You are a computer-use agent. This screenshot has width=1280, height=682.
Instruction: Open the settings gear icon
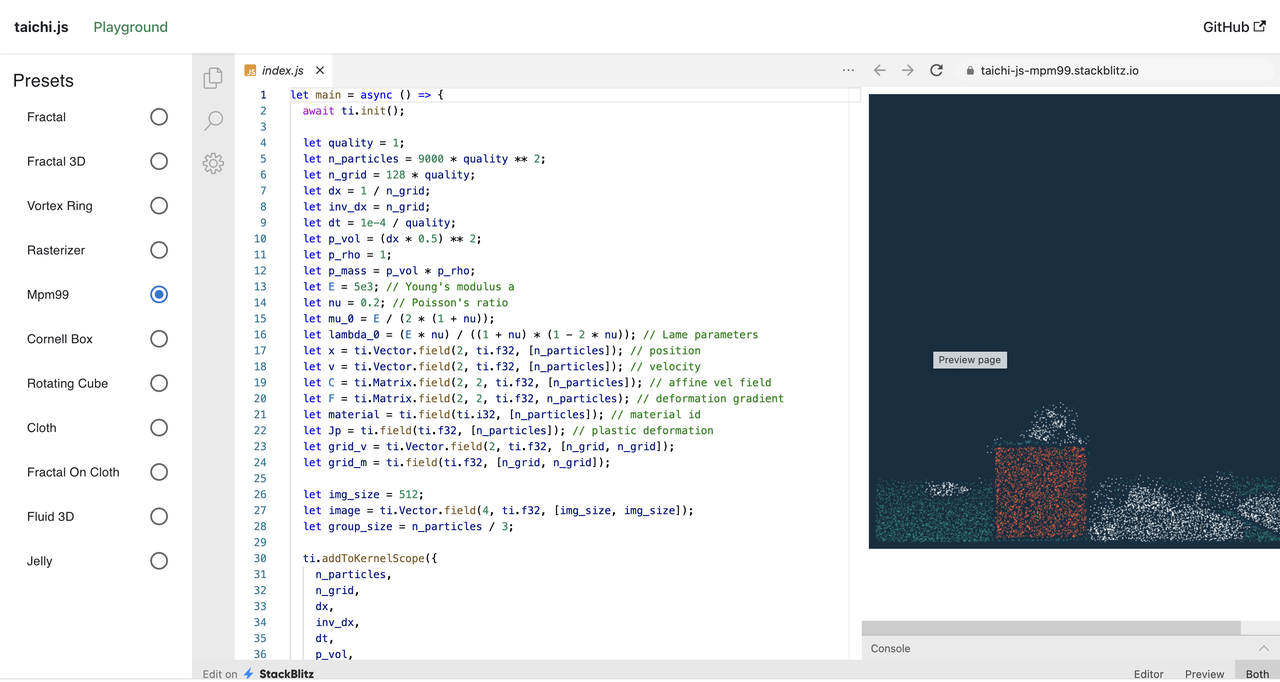point(213,163)
